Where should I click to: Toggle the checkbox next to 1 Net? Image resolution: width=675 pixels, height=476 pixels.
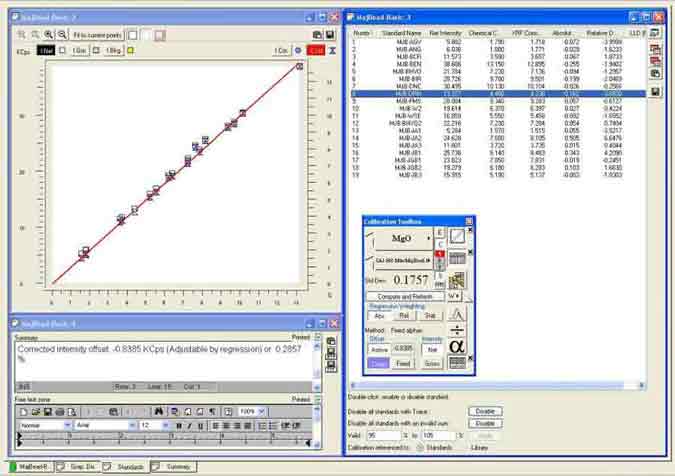click(61, 49)
